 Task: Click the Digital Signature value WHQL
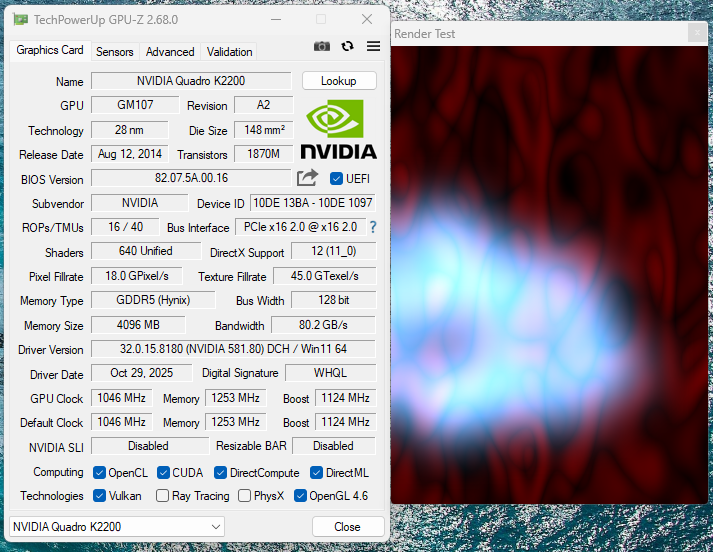click(330, 373)
